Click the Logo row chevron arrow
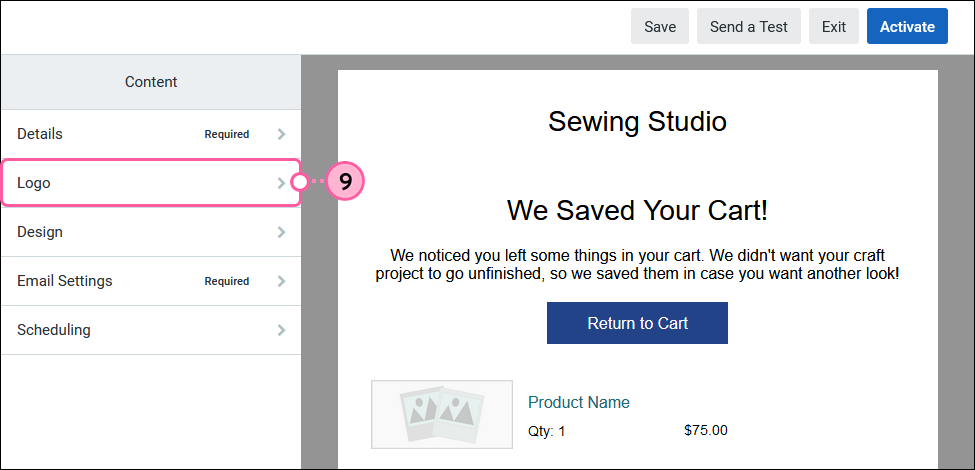This screenshot has width=975, height=470. point(282,183)
